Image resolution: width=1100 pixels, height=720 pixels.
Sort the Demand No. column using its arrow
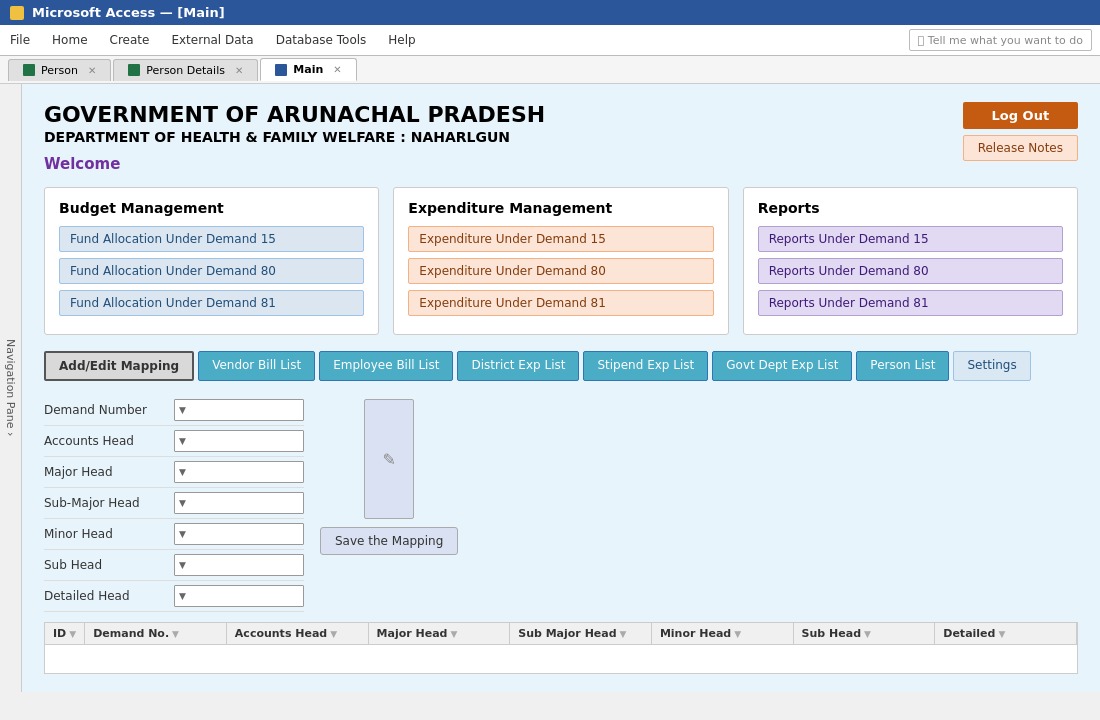click(x=175, y=633)
